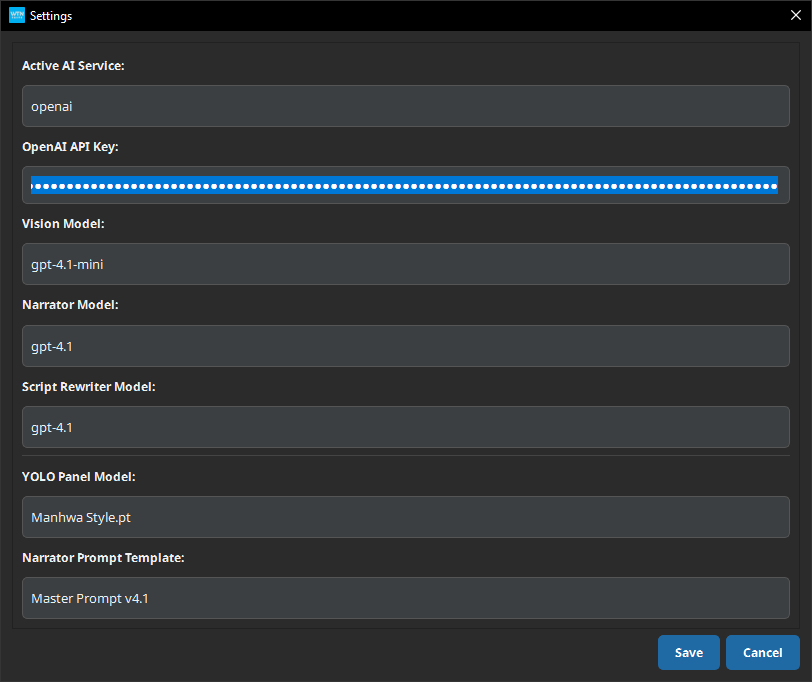The image size is (812, 682).
Task: Open the Script Rewriter Model dropdown
Action: pyautogui.click(x=405, y=427)
